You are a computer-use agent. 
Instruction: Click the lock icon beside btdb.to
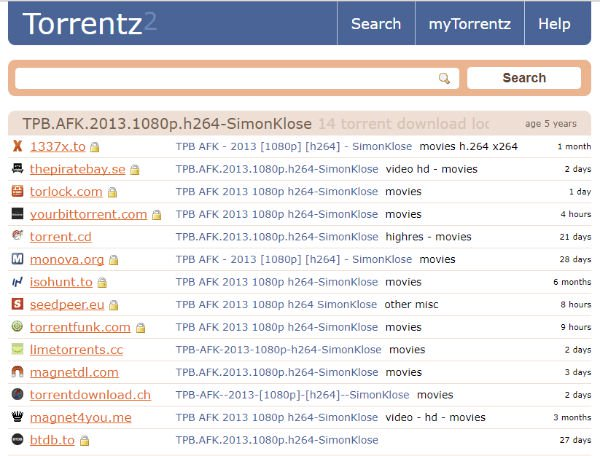[x=85, y=441]
